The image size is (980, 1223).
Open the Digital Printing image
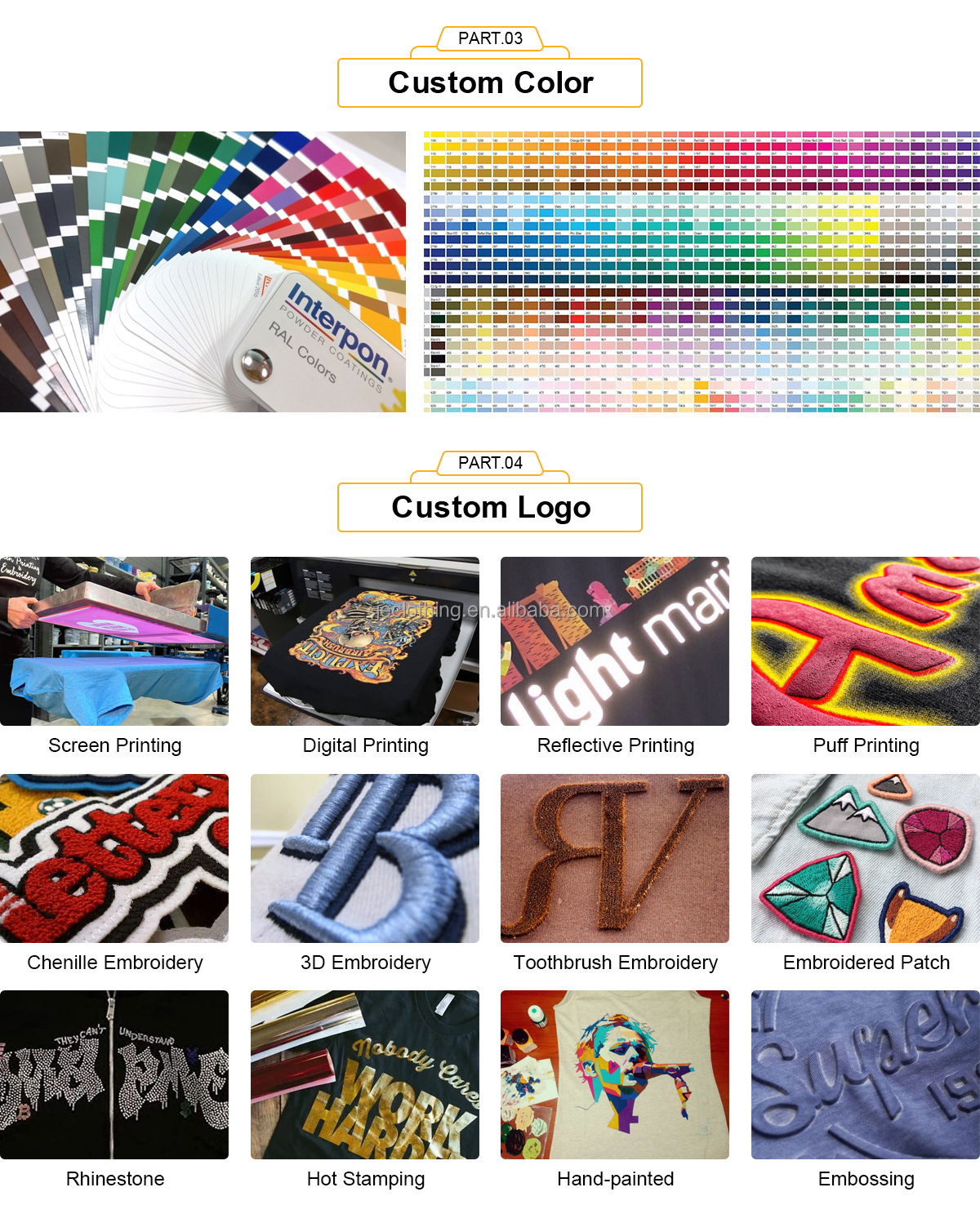coord(365,642)
